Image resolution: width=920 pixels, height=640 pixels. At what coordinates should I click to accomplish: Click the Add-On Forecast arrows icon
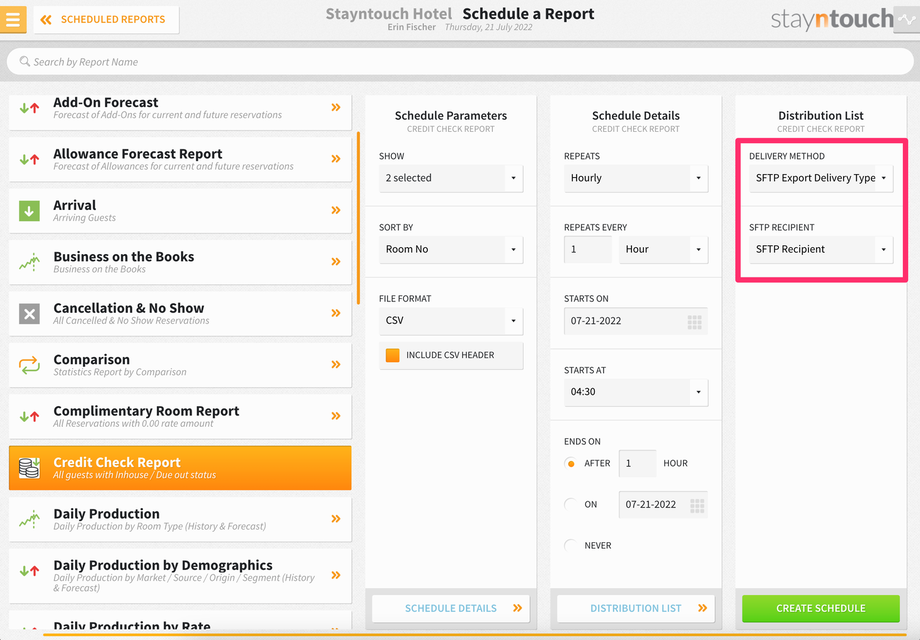pyautogui.click(x=29, y=108)
